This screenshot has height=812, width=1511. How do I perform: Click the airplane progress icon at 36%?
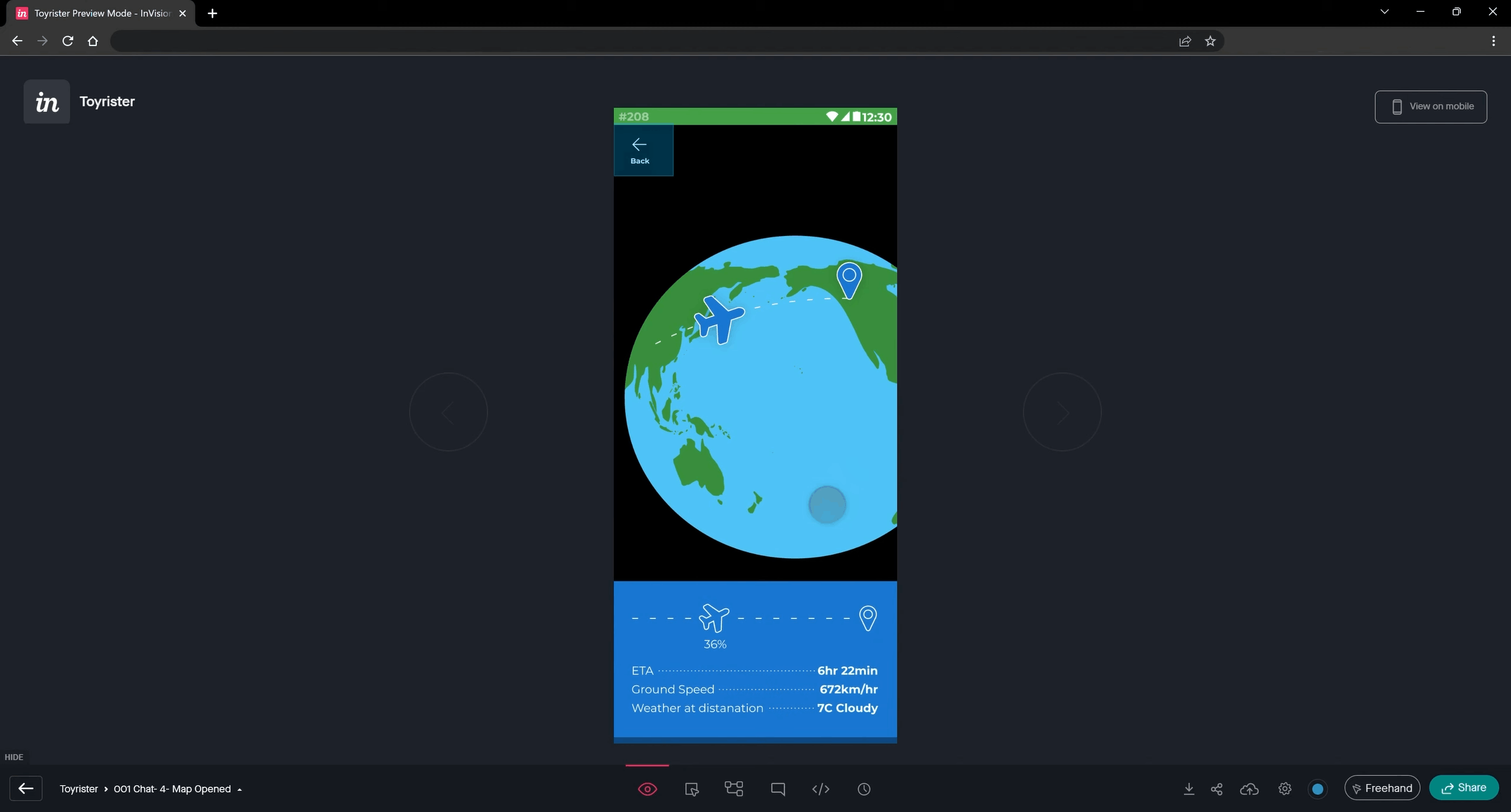(714, 618)
